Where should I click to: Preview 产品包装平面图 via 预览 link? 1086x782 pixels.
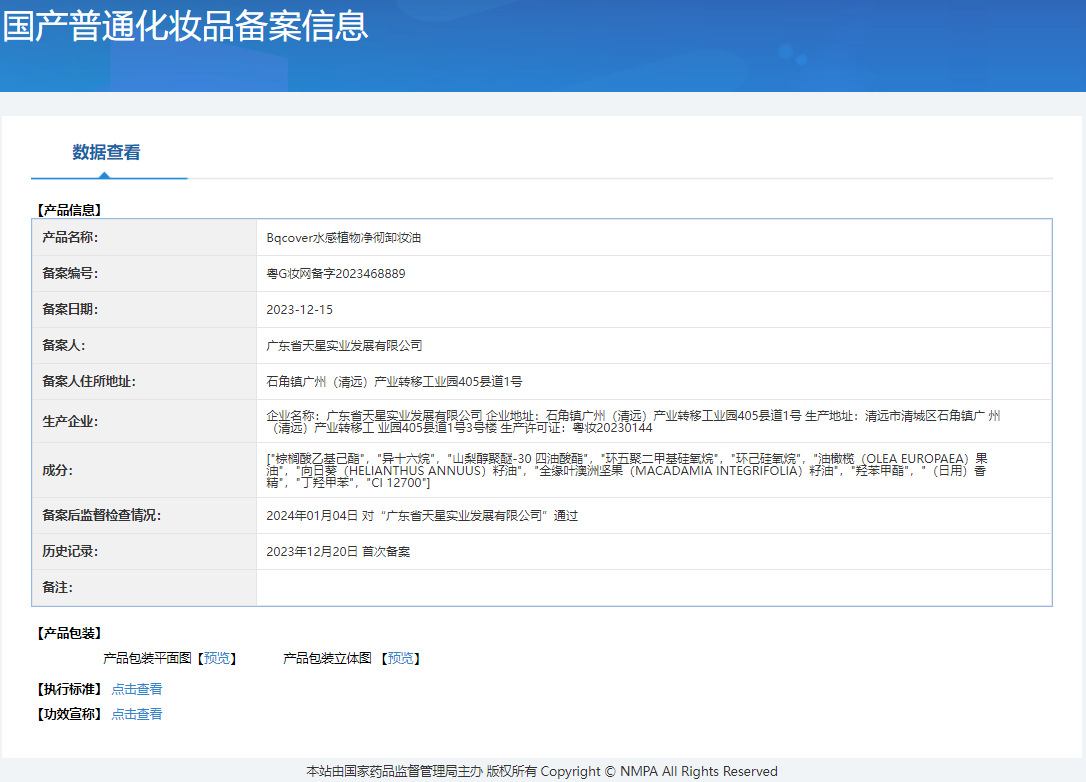pos(217,658)
